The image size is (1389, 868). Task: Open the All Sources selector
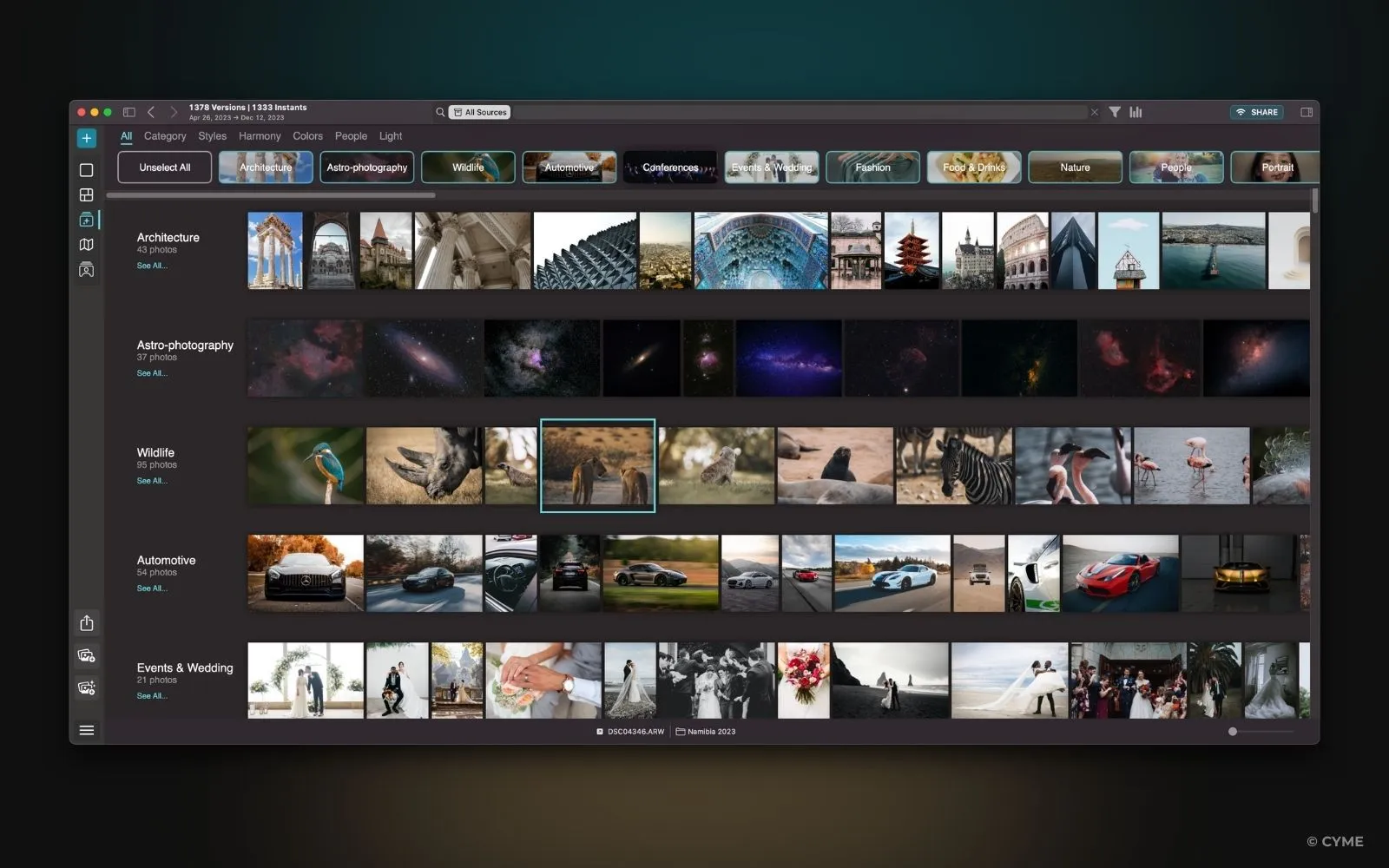point(480,112)
